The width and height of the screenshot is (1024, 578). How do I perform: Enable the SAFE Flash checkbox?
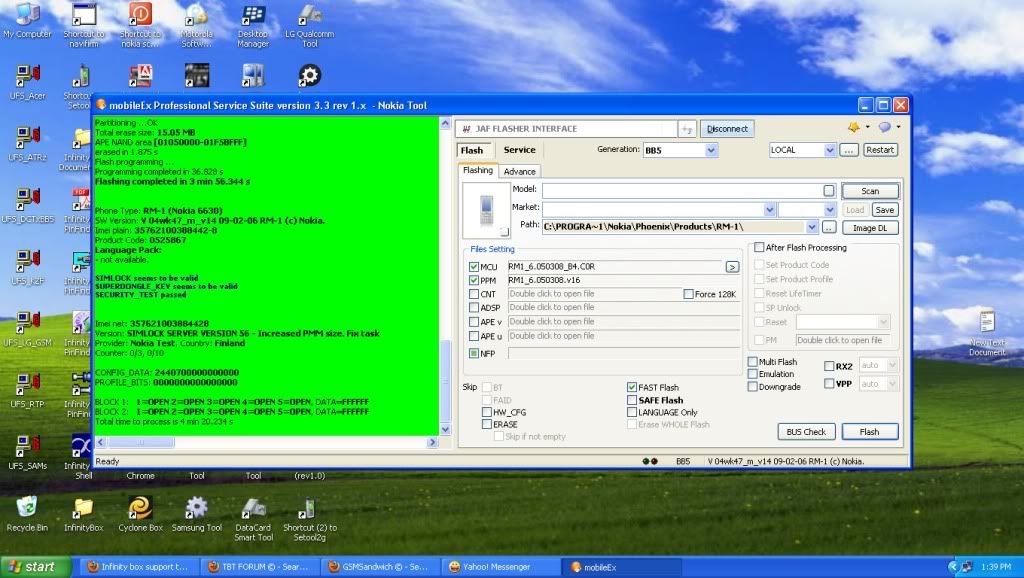point(632,400)
